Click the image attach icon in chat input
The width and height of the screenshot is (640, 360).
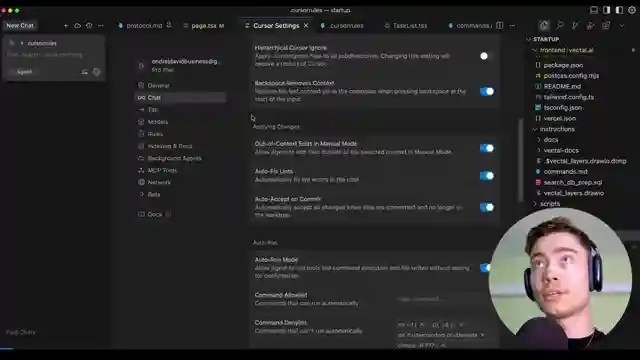pos(84,72)
